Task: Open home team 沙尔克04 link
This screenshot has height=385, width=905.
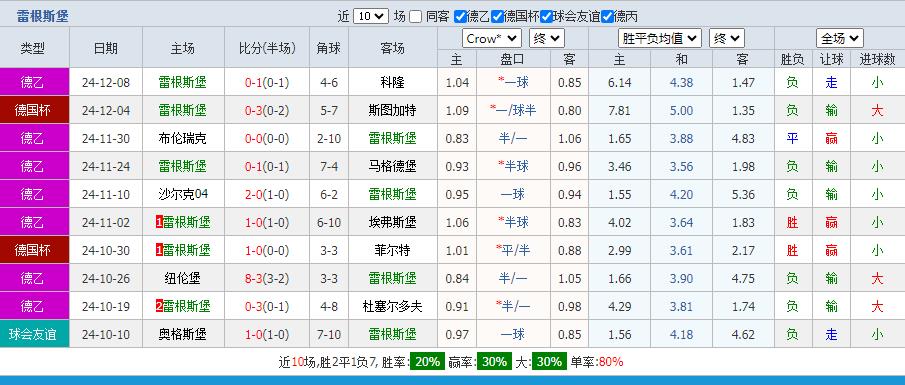Action: pos(183,194)
